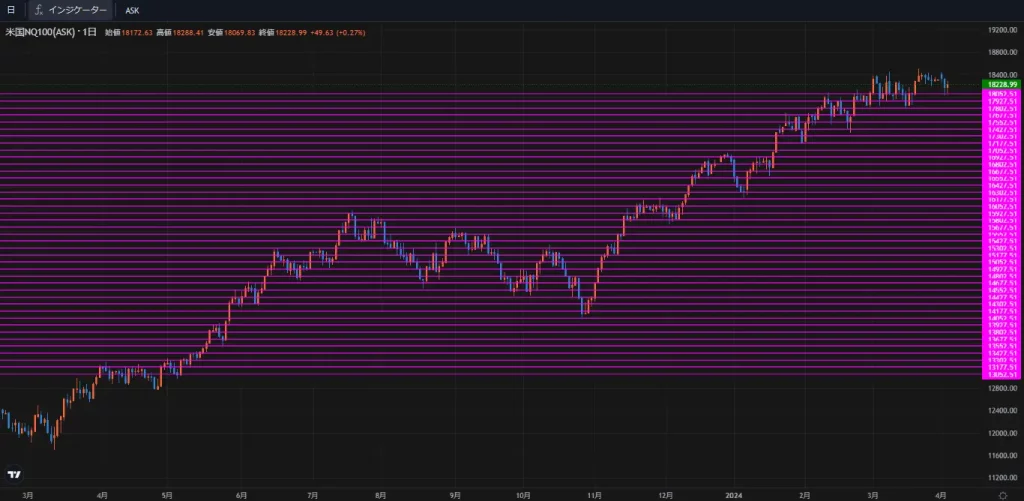Open the 日 timeframe selector
Screen dimensions: 1024x501
tap(11, 10)
